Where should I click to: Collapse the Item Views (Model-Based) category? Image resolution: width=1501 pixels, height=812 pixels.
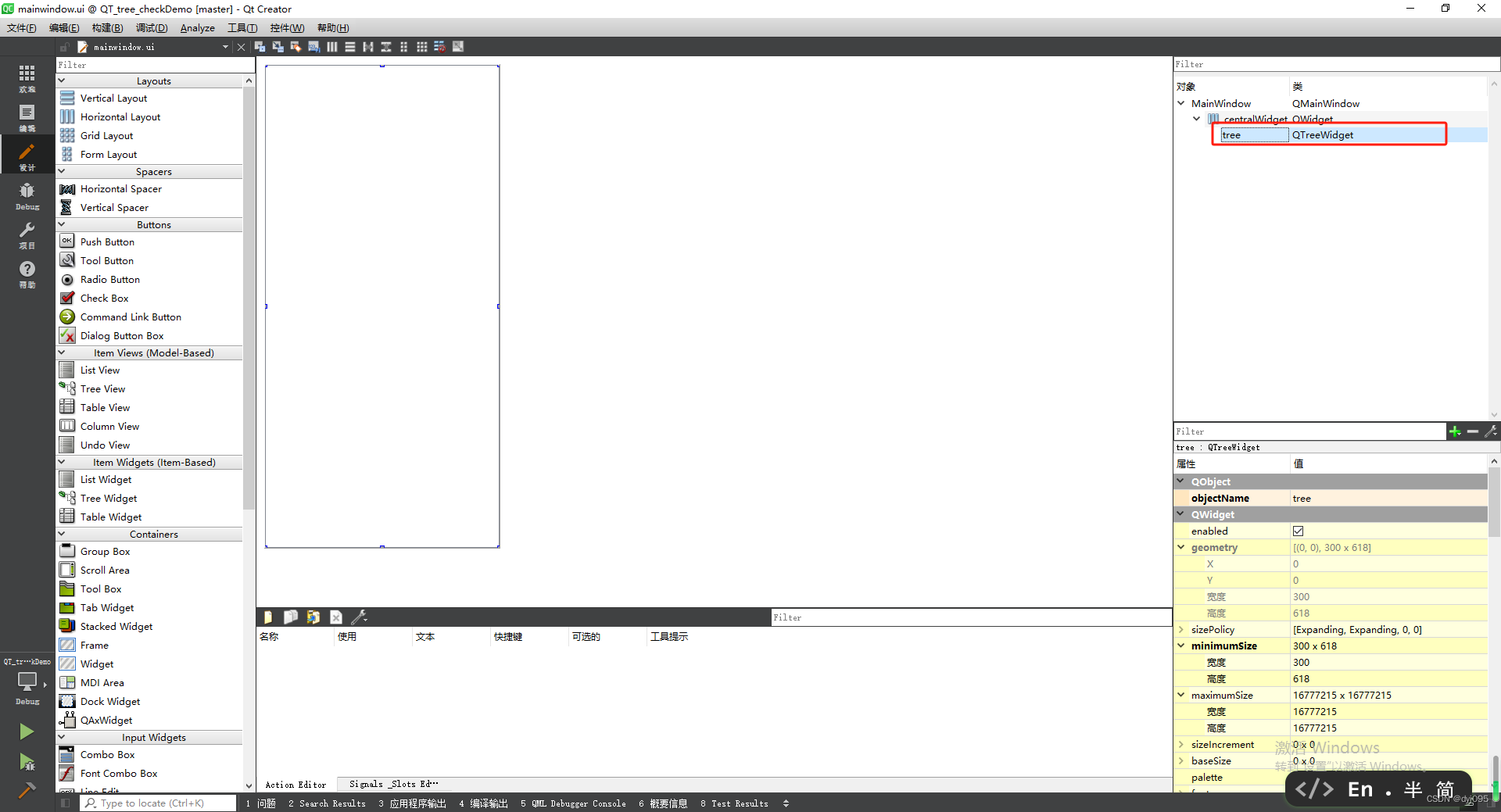click(62, 352)
